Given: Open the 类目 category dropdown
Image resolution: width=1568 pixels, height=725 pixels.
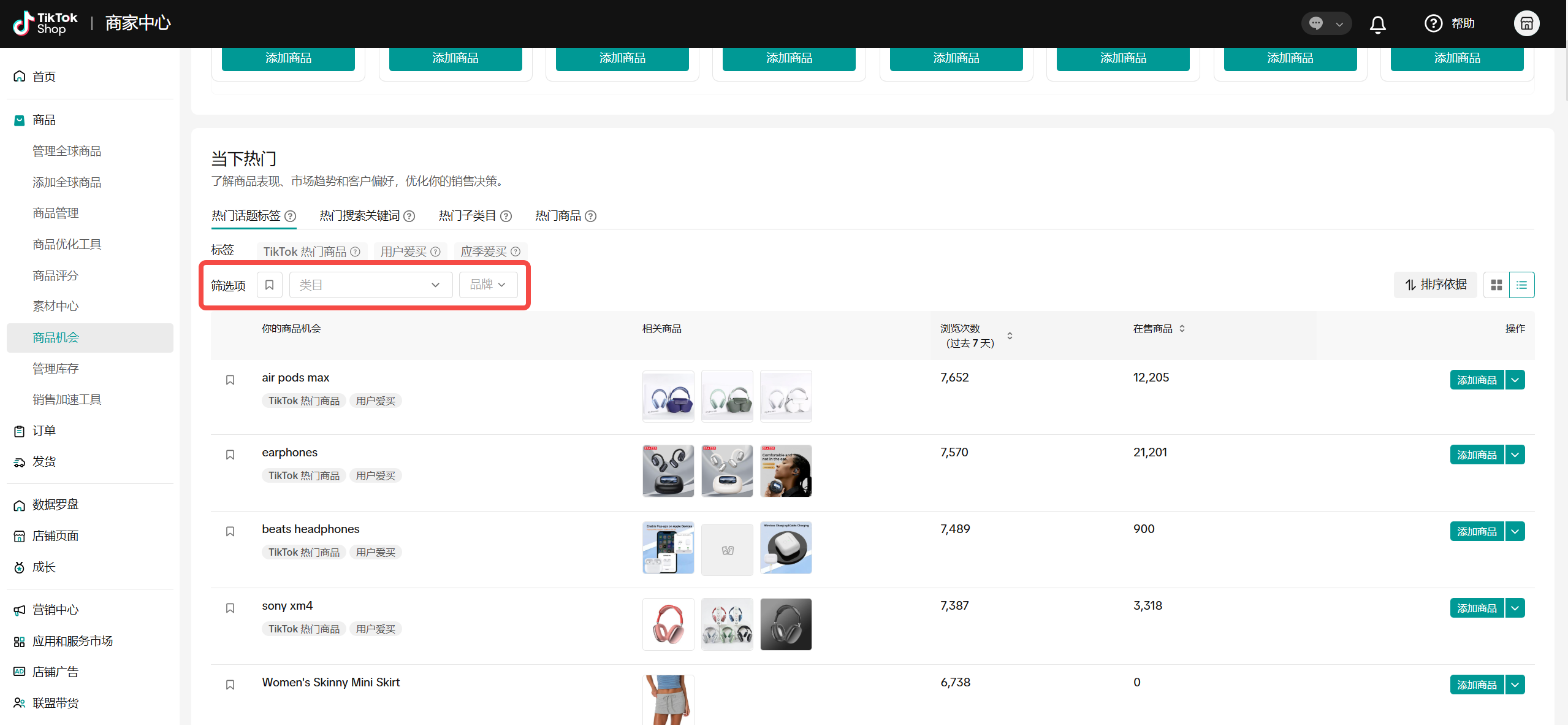Looking at the screenshot, I should tap(370, 285).
